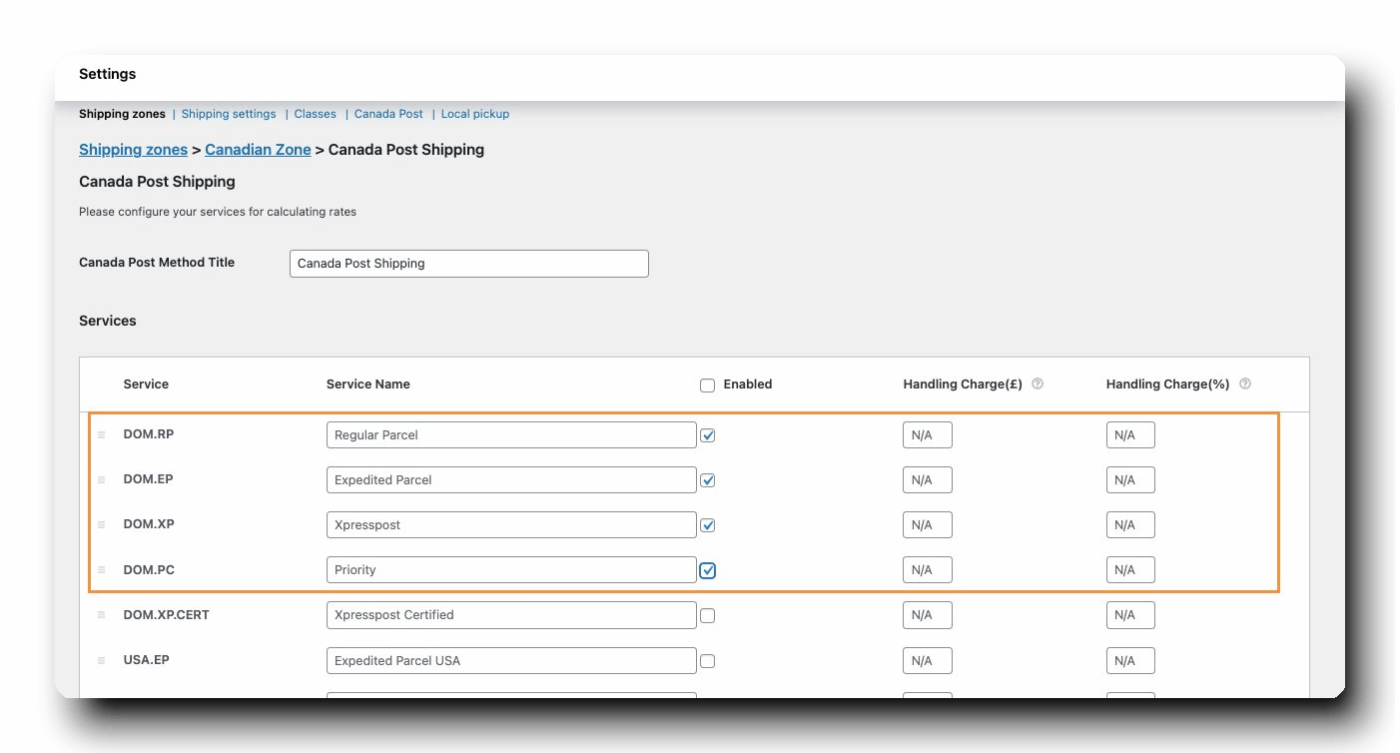Open the Shipping zones tab
The image size is (1400, 753).
coord(122,114)
